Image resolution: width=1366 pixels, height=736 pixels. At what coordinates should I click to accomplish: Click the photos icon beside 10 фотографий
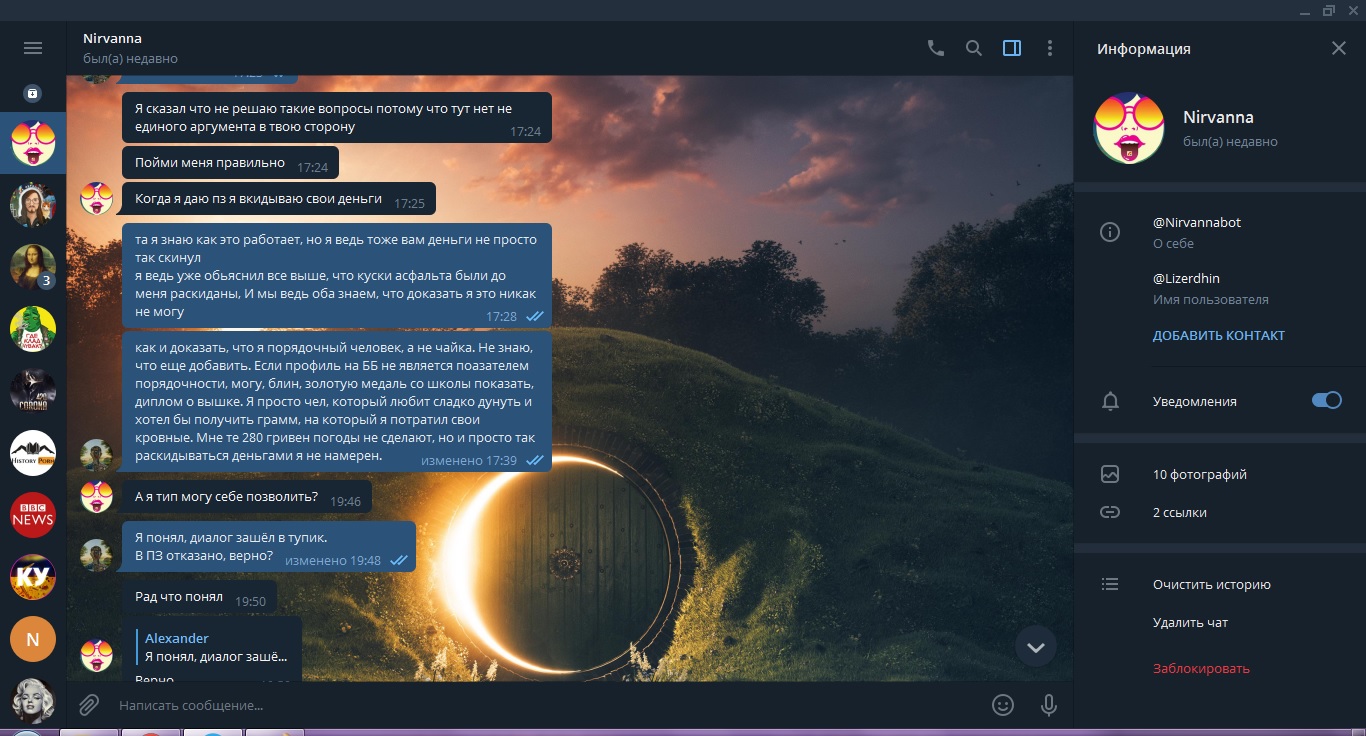1110,475
